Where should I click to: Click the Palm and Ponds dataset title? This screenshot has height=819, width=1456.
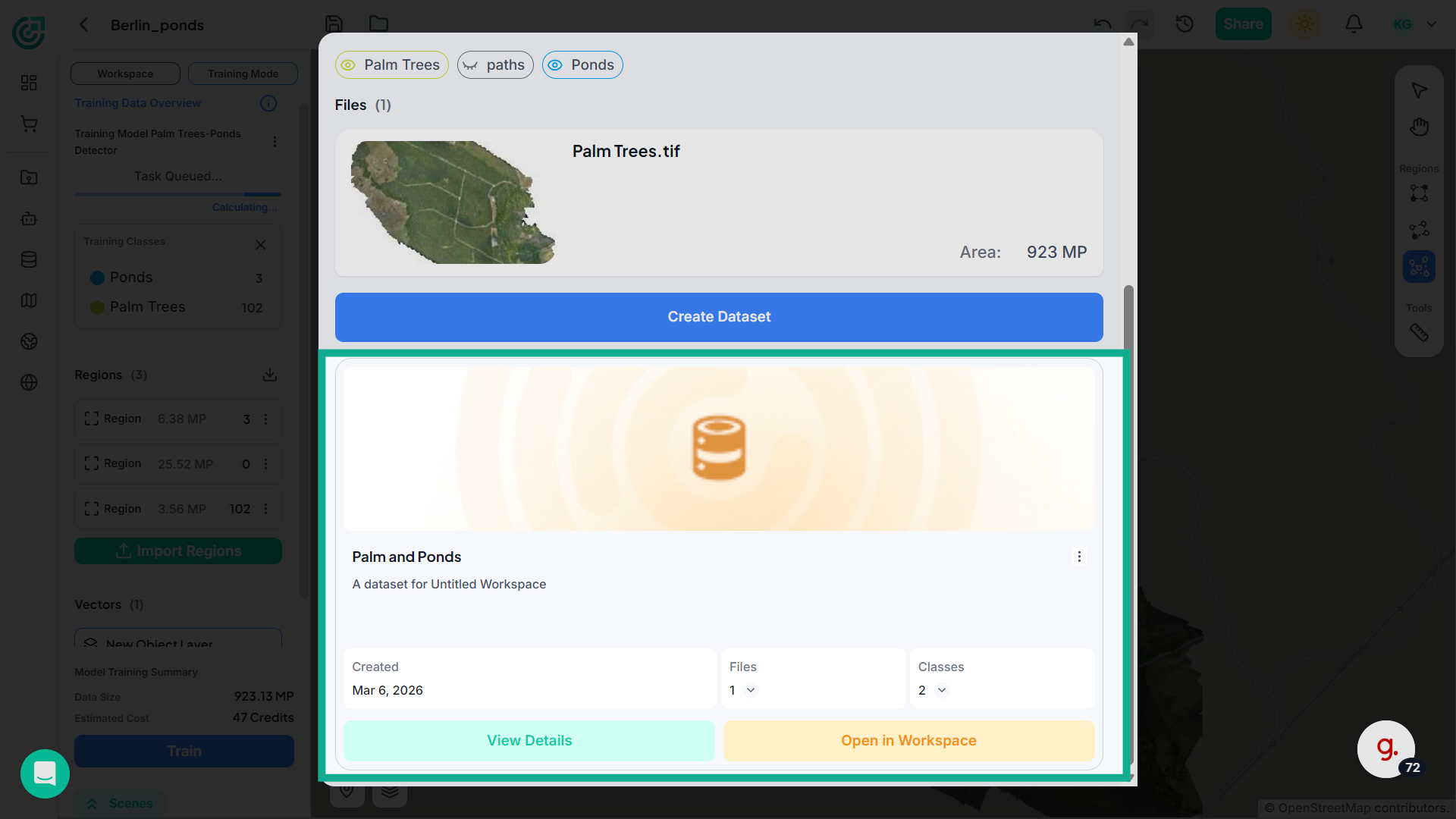click(x=406, y=557)
